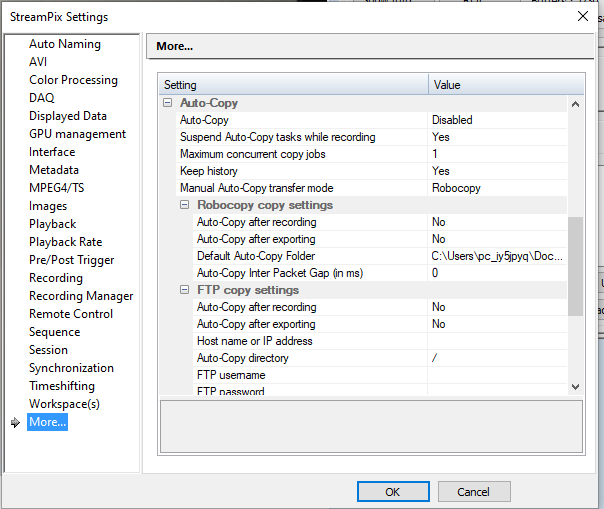This screenshot has height=509, width=604.
Task: Toggle Keep history value Yes
Action: pyautogui.click(x=495, y=171)
